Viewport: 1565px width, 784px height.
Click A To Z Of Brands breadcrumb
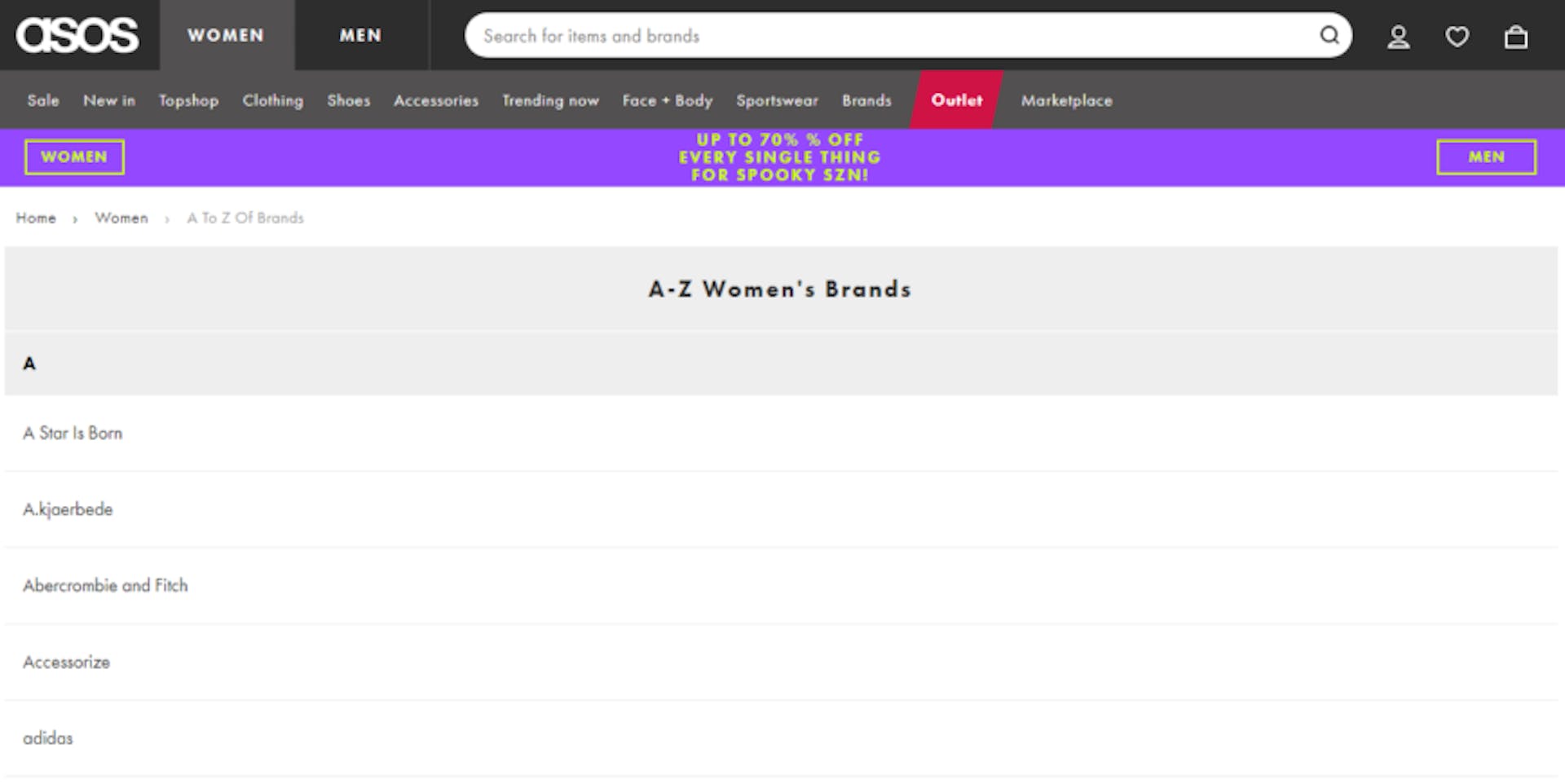tap(245, 218)
